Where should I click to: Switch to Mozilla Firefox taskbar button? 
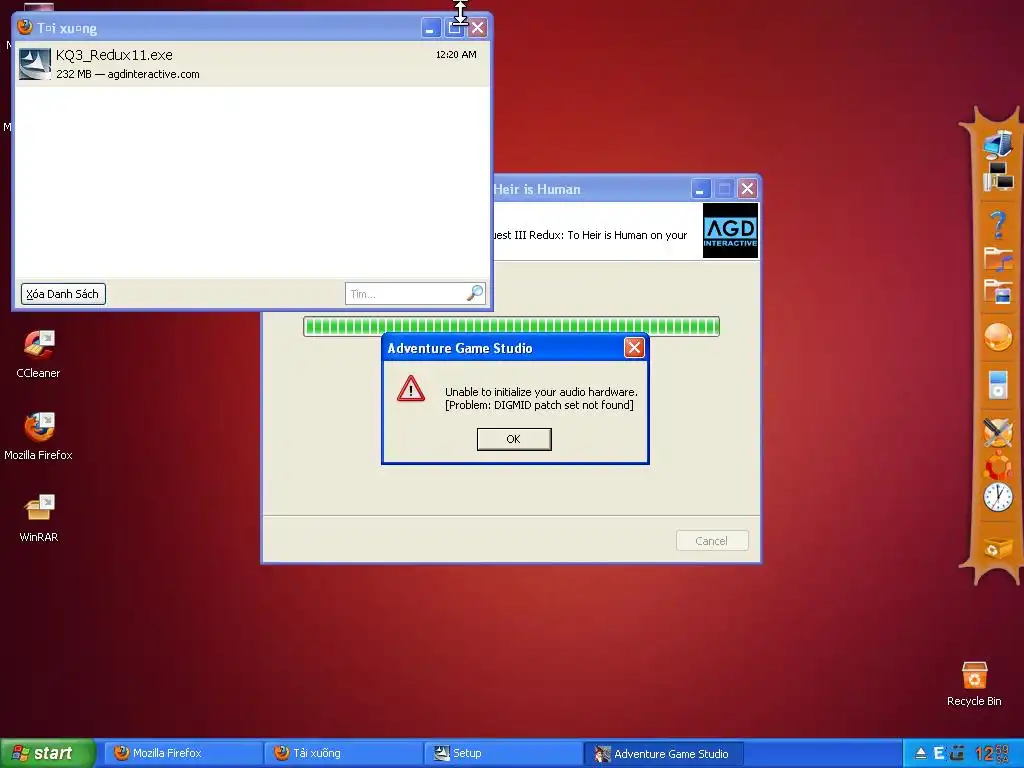click(183, 754)
